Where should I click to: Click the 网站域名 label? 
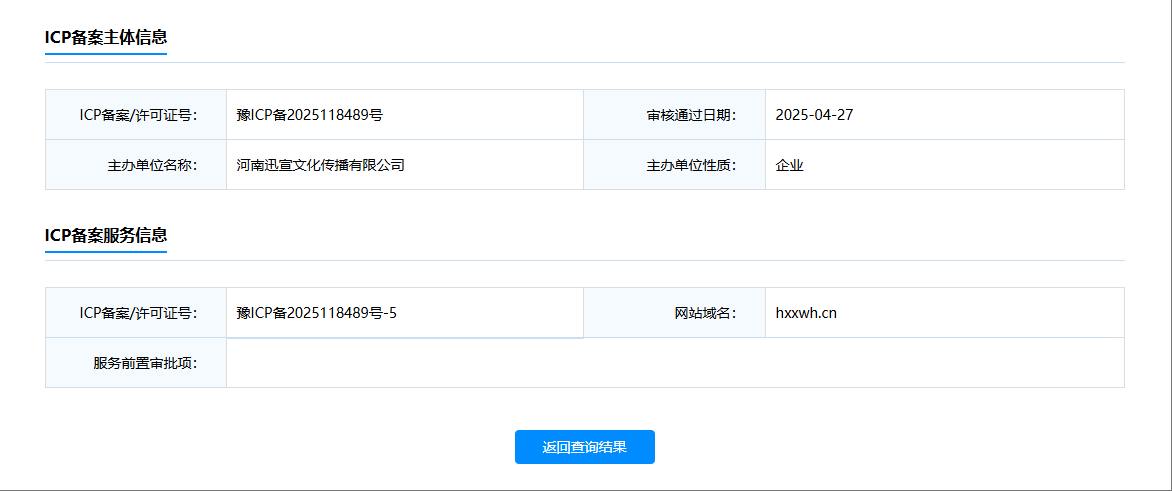pyautogui.click(x=706, y=313)
